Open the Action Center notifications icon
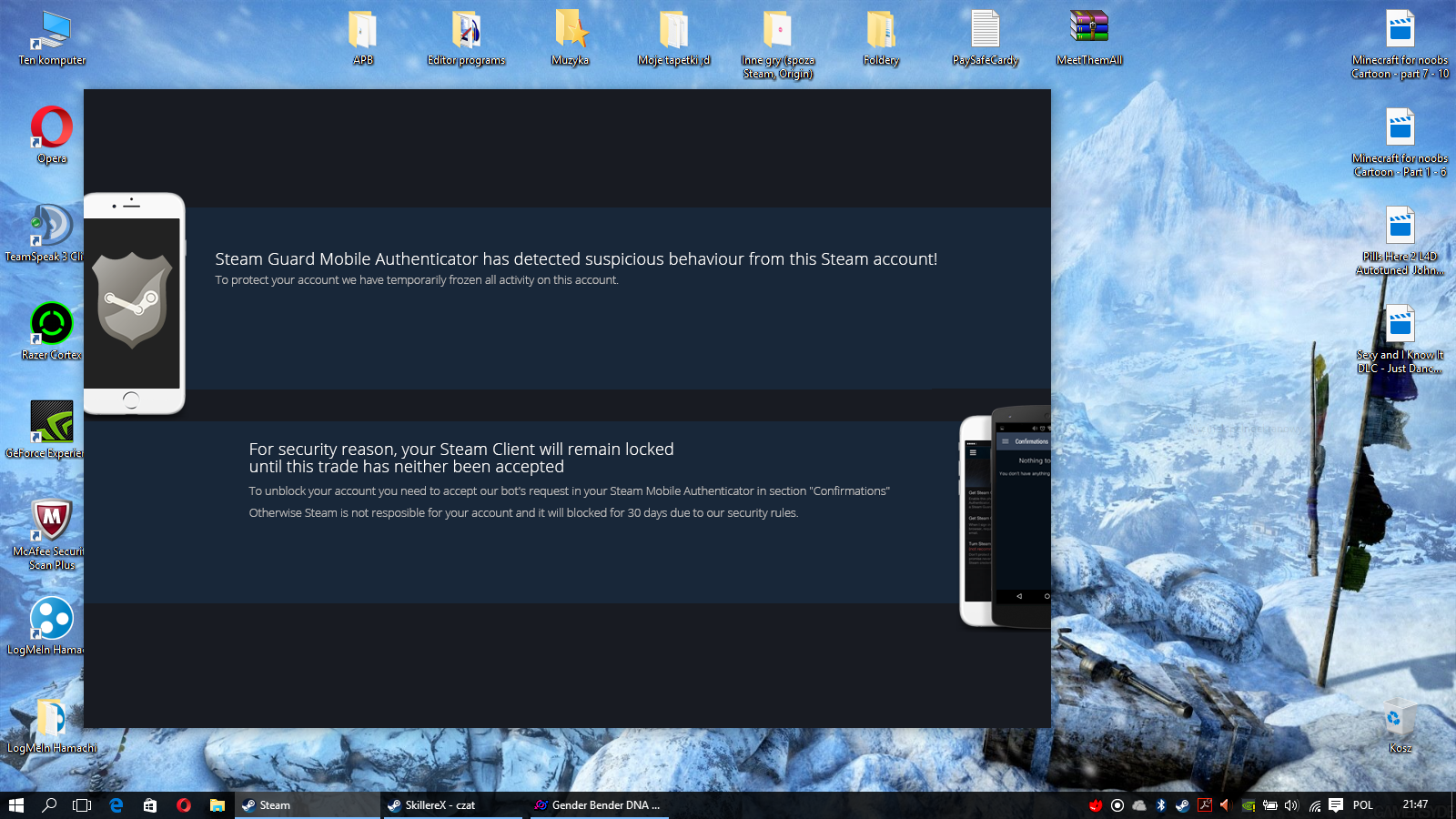The image size is (1456, 819). pyautogui.click(x=1336, y=805)
